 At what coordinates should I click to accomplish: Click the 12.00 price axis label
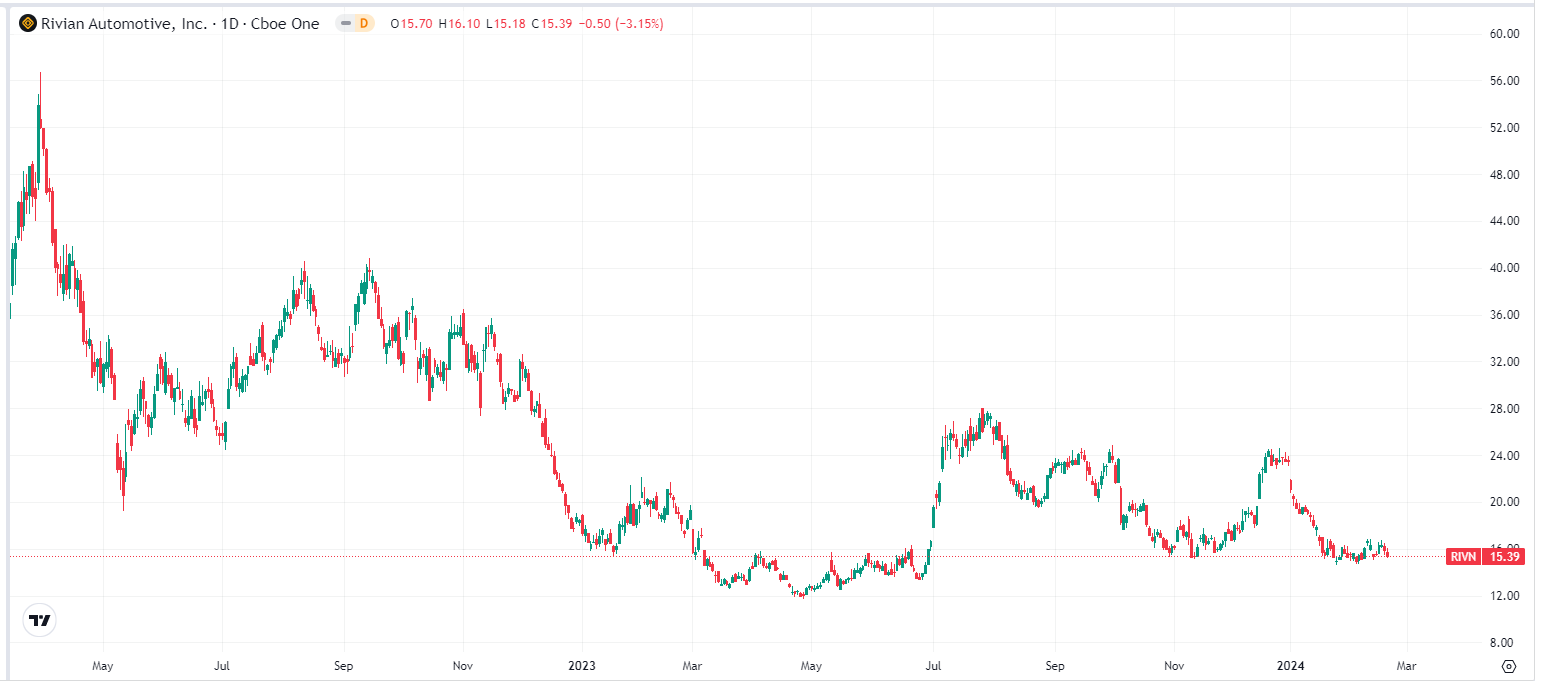coord(1504,596)
